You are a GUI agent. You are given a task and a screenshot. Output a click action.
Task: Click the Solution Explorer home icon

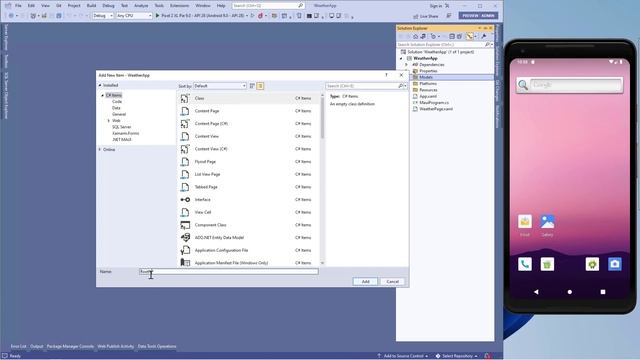click(416, 36)
